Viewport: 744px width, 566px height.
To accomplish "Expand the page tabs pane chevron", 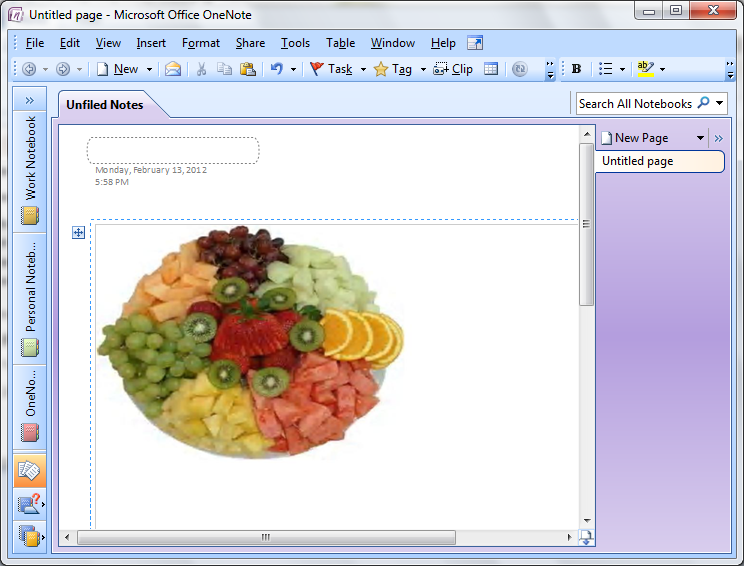I will [x=718, y=139].
